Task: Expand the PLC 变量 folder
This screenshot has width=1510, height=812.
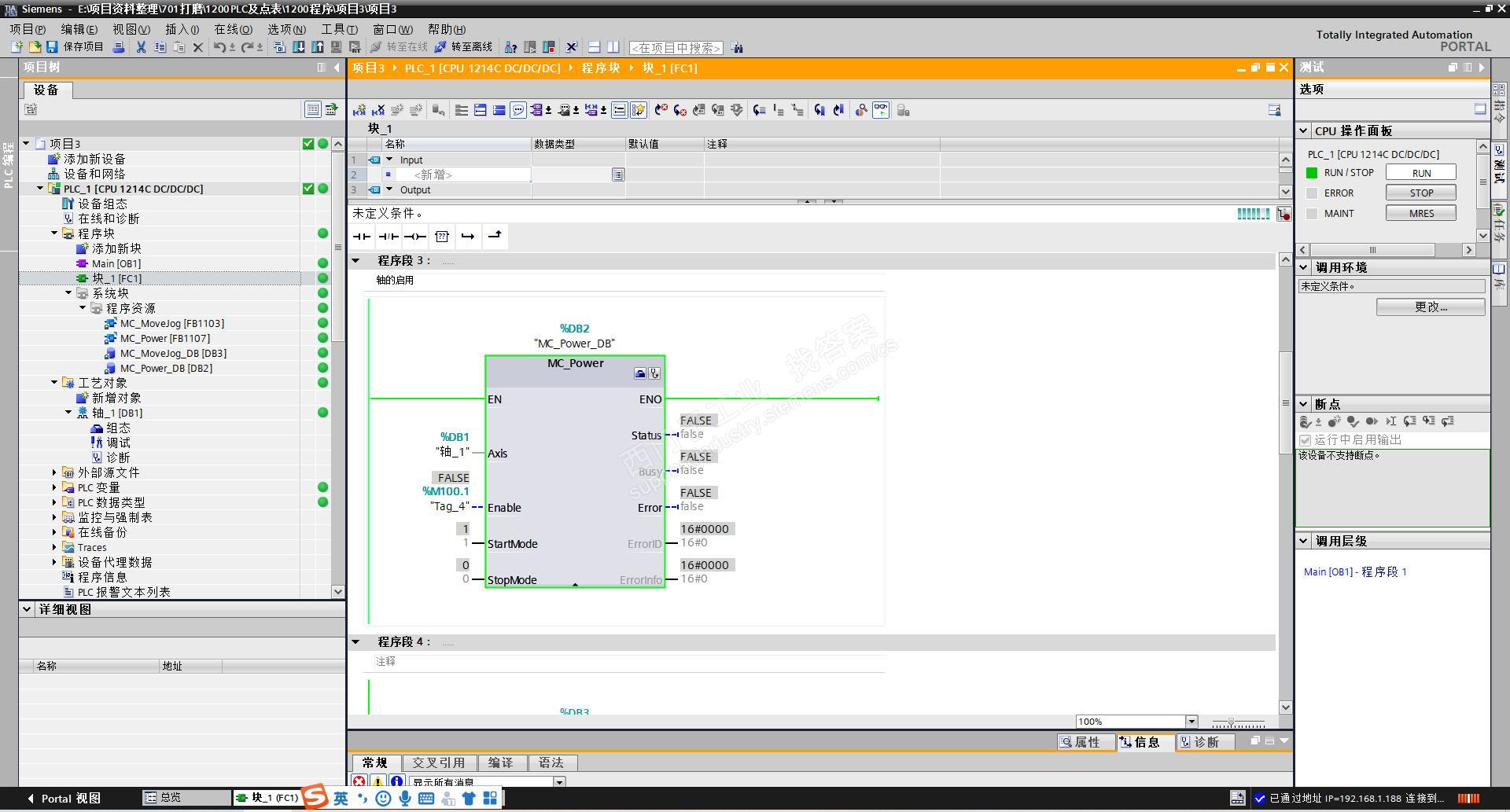Action: (54, 487)
